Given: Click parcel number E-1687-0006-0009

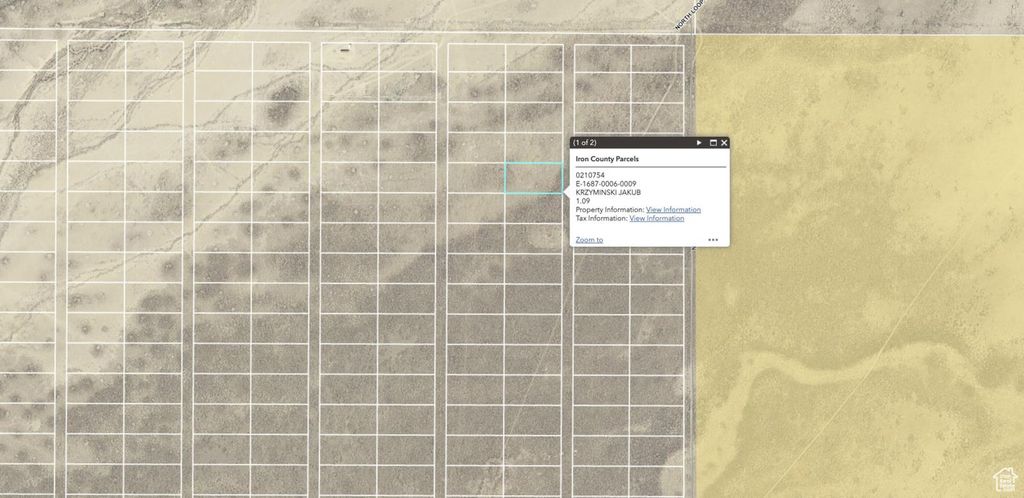Looking at the screenshot, I should click(606, 184).
